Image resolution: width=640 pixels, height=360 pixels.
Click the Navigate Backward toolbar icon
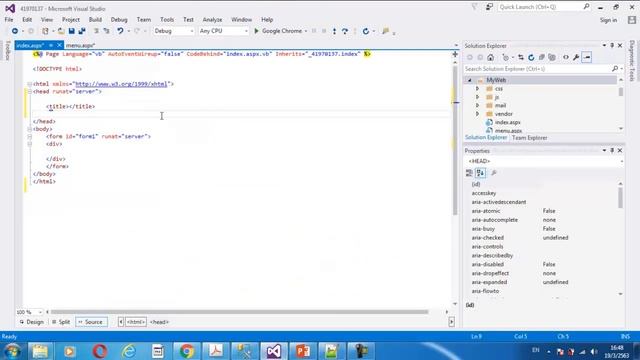(x=15, y=31)
